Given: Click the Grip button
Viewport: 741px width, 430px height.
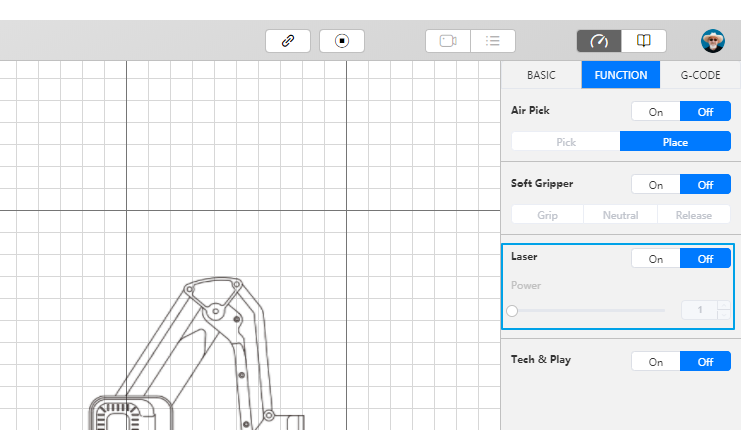Looking at the screenshot, I should (x=547, y=215).
